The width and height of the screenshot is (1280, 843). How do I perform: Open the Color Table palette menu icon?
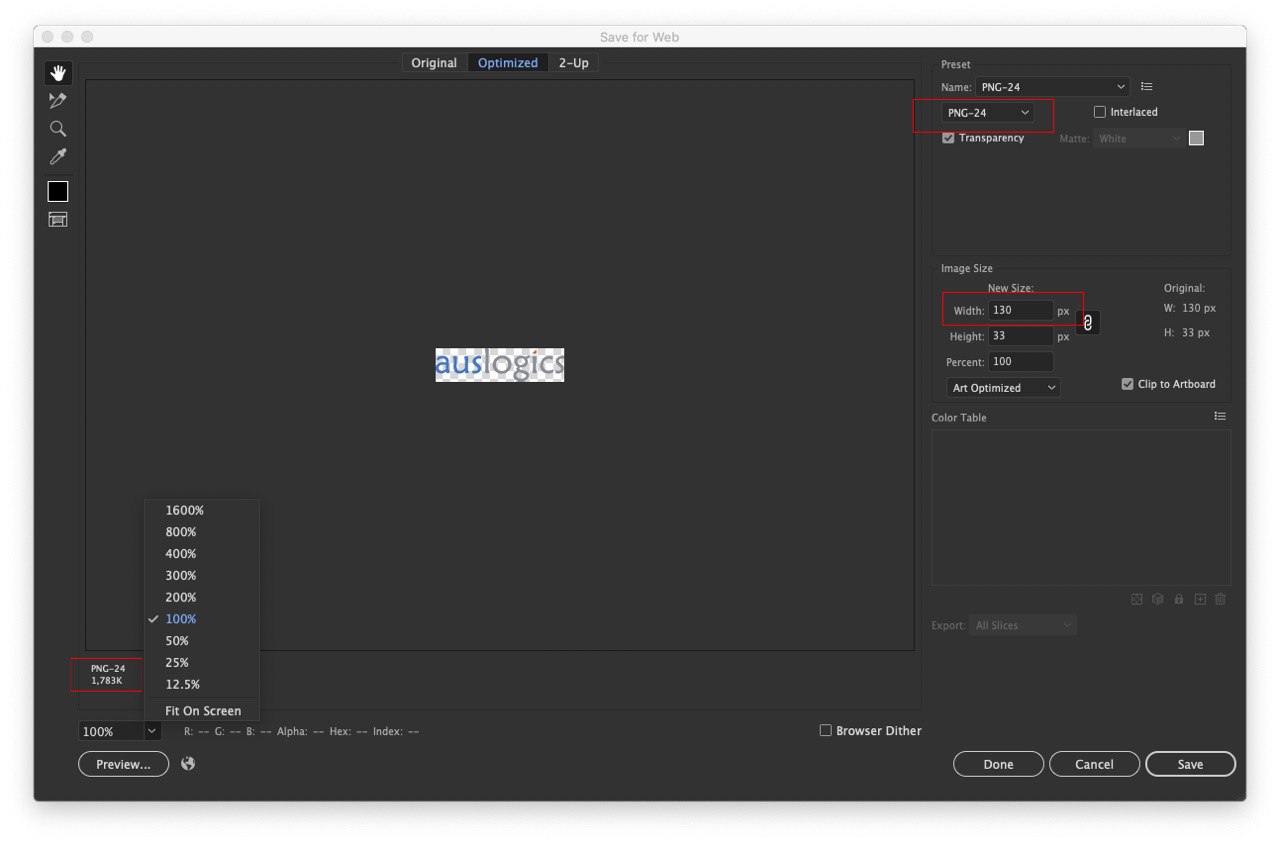coord(1220,416)
